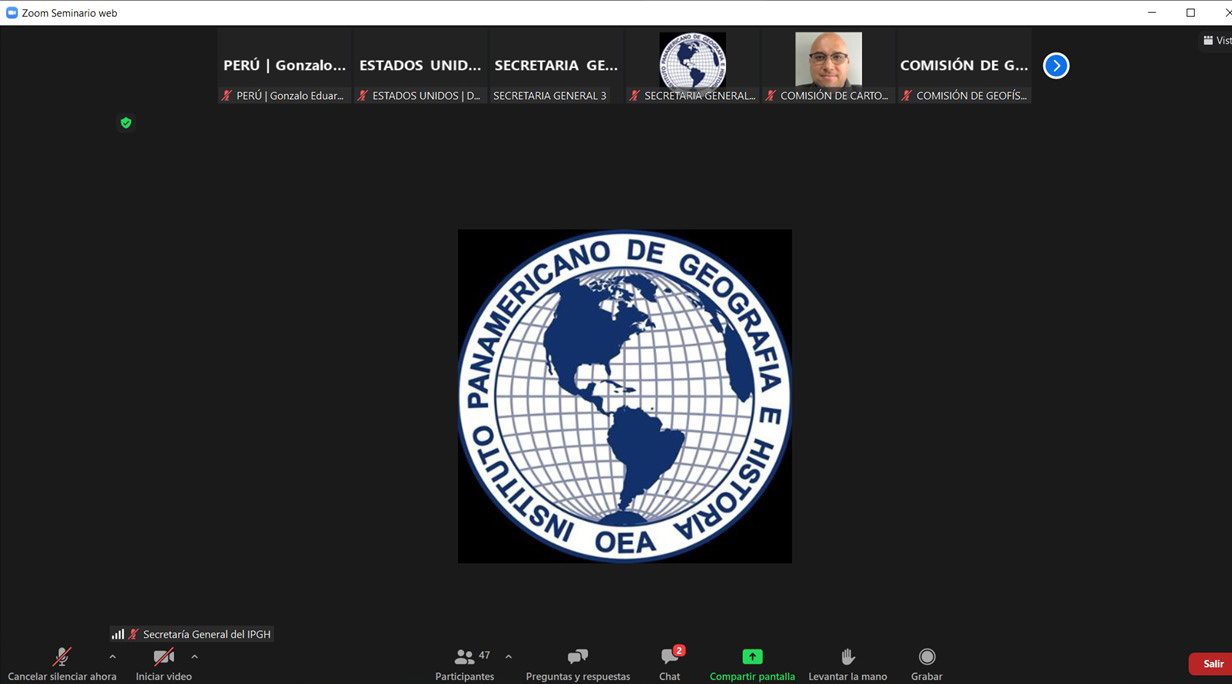The width and height of the screenshot is (1232, 684).
Task: Raise hand with Levantar la mano
Action: click(x=848, y=663)
